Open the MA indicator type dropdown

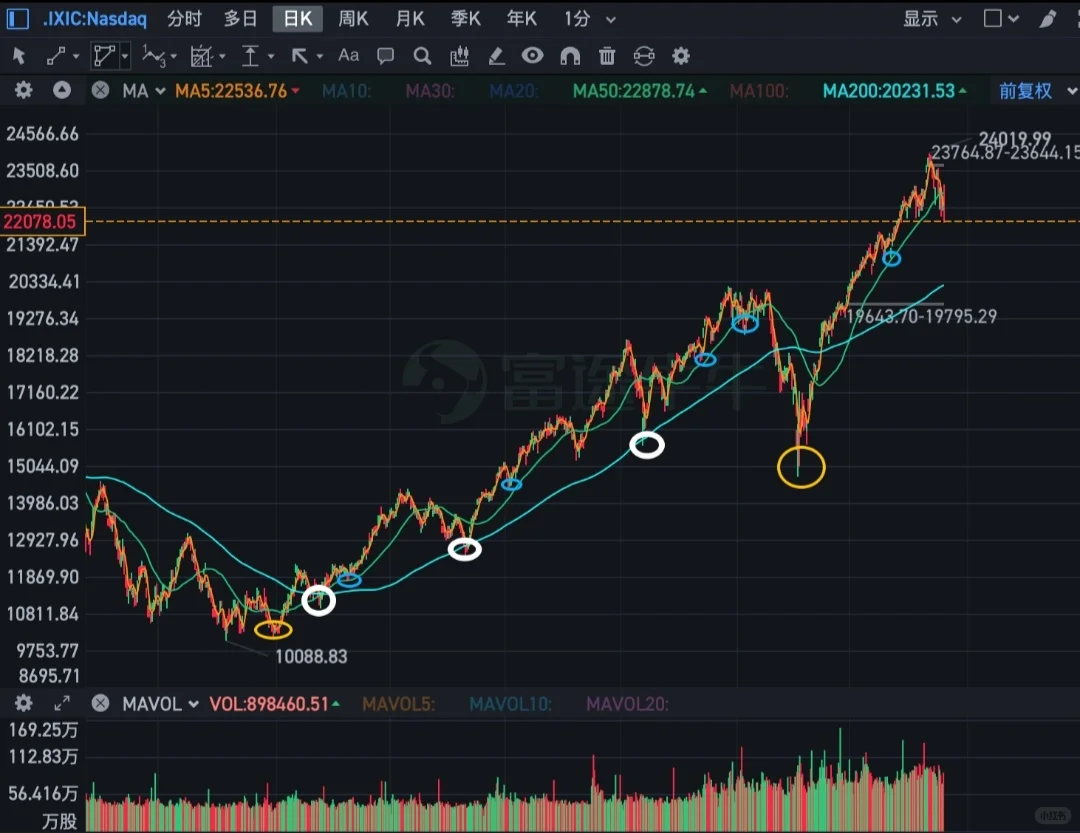tap(144, 91)
